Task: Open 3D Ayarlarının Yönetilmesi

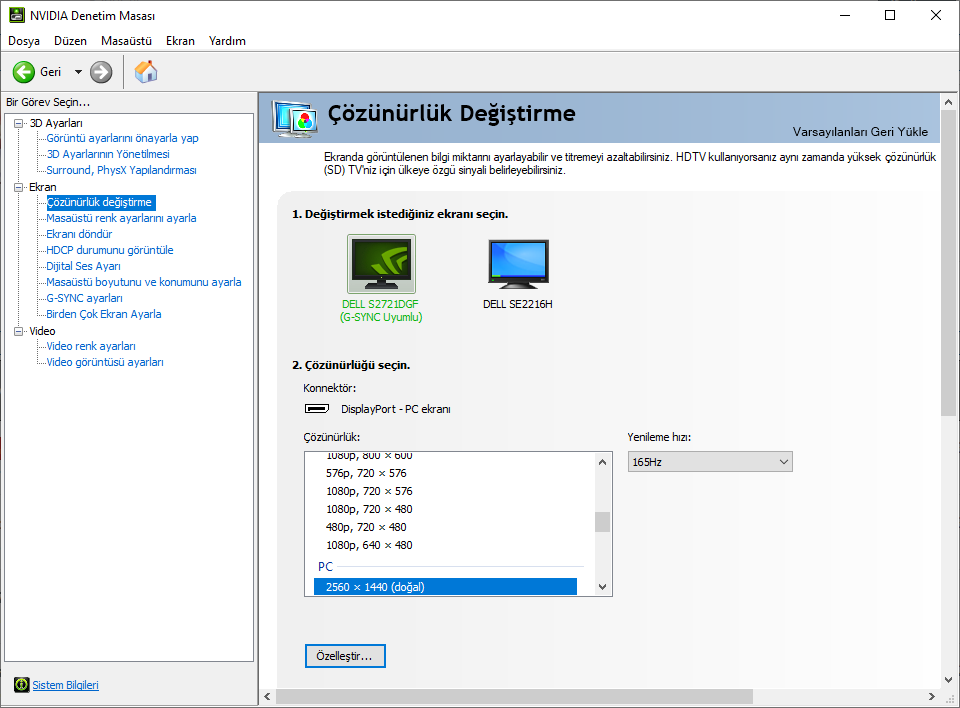Action: pos(108,154)
